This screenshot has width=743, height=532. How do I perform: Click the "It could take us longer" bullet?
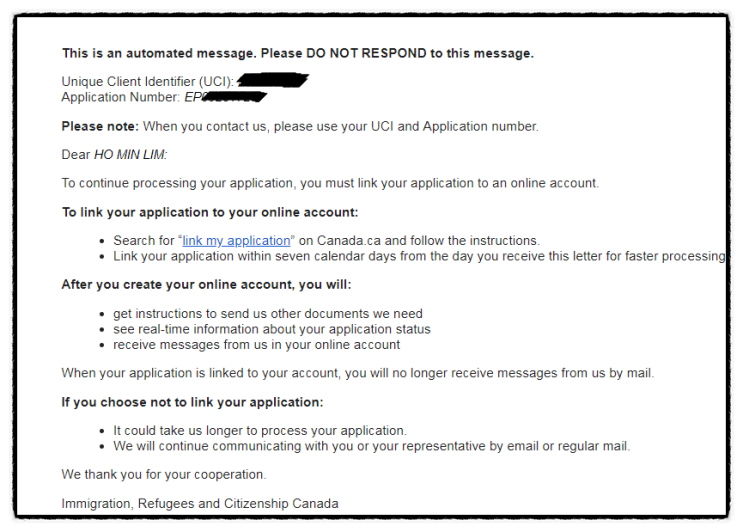click(x=259, y=431)
